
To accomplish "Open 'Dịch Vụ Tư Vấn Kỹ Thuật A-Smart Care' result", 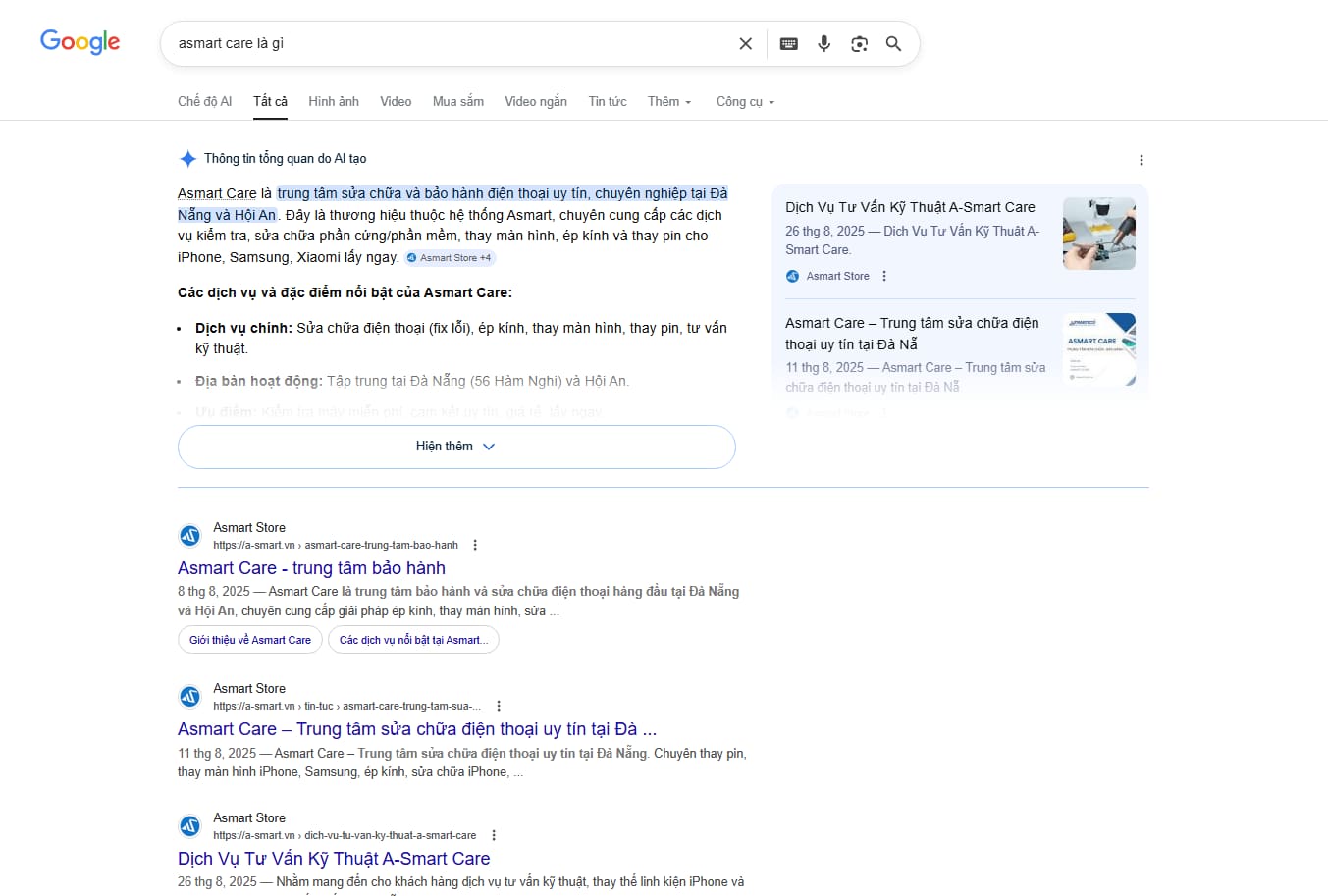I will pyautogui.click(x=334, y=859).
